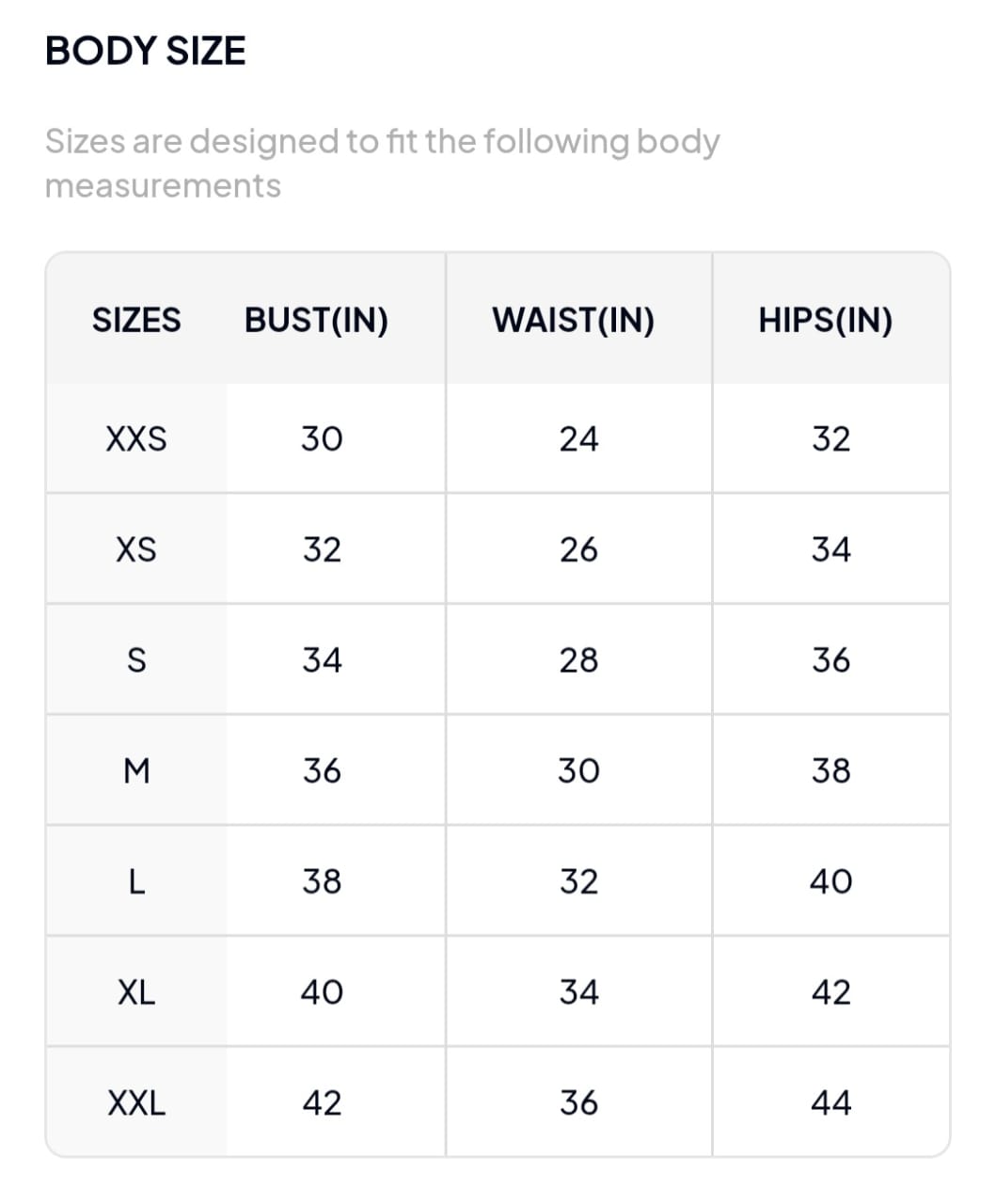The image size is (996, 1204).
Task: Click the XXL hips value 44
Action: [x=831, y=1102]
